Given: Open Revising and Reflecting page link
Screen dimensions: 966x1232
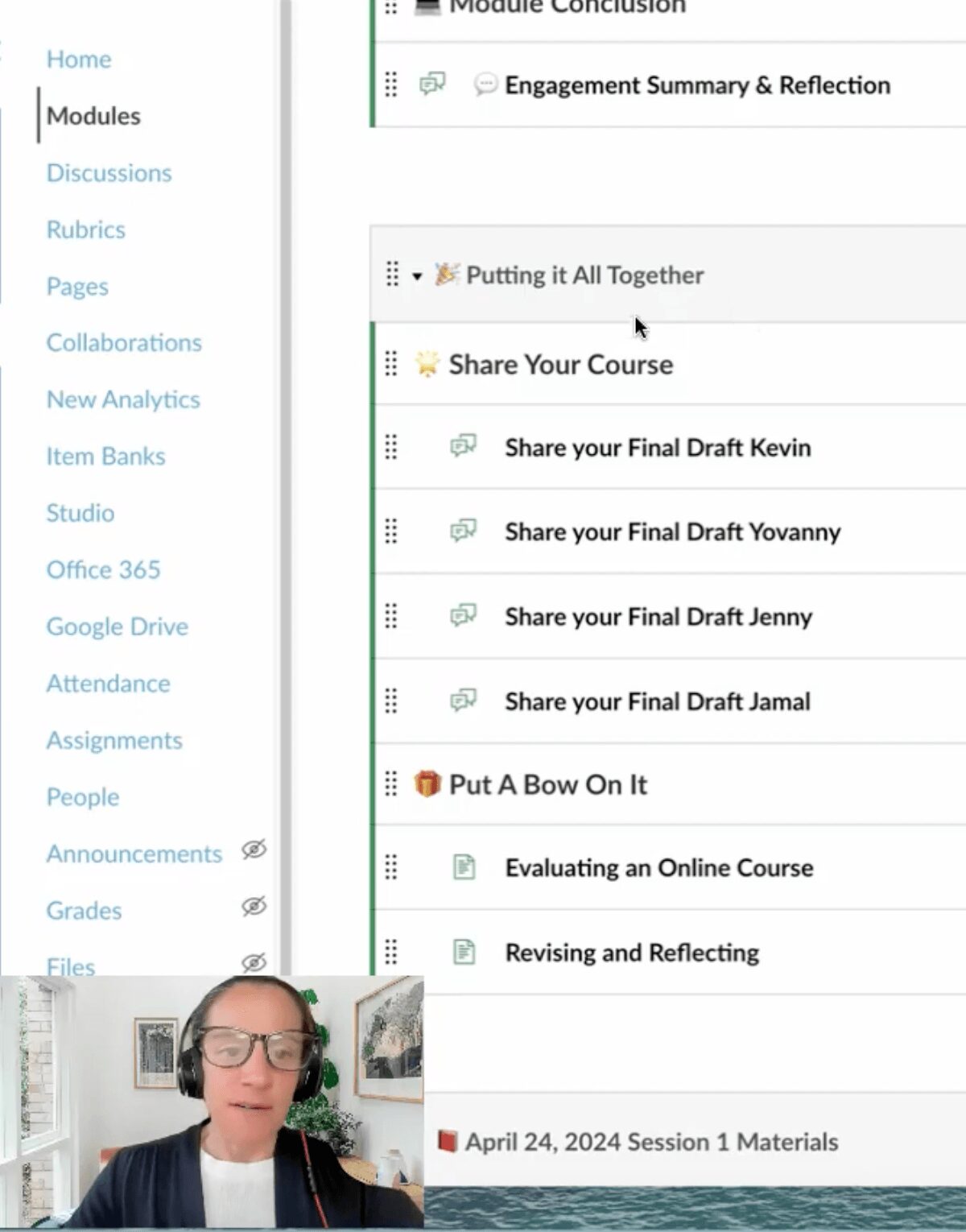Looking at the screenshot, I should pos(631,953).
